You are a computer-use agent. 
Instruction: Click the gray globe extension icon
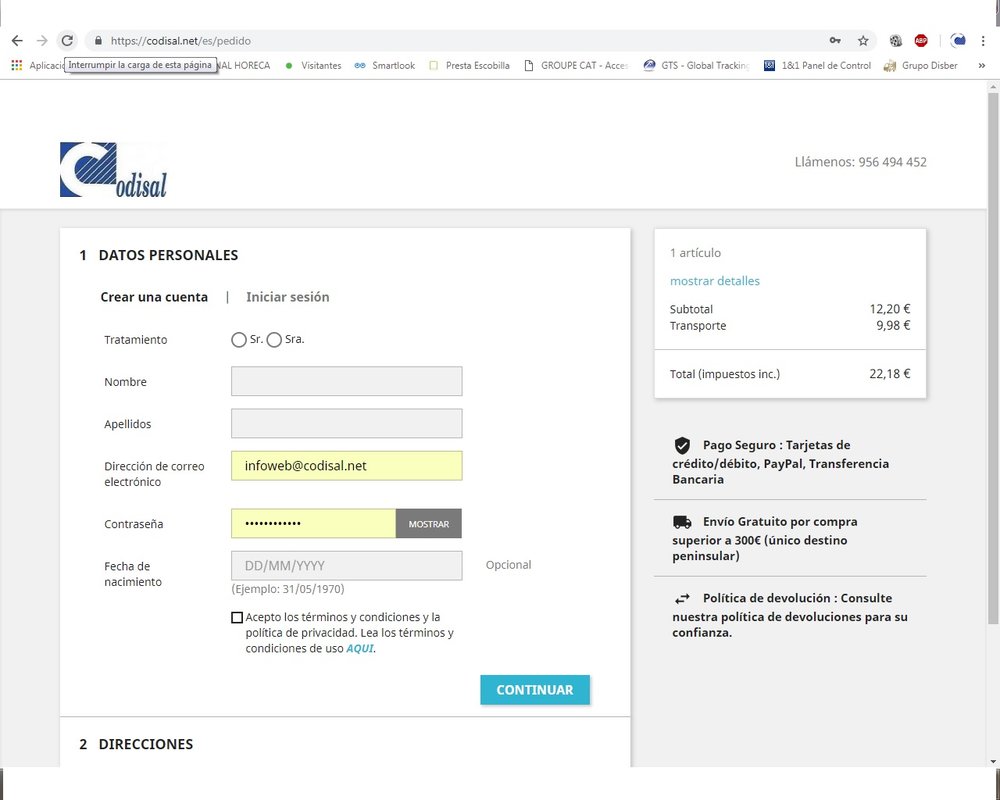(x=895, y=41)
